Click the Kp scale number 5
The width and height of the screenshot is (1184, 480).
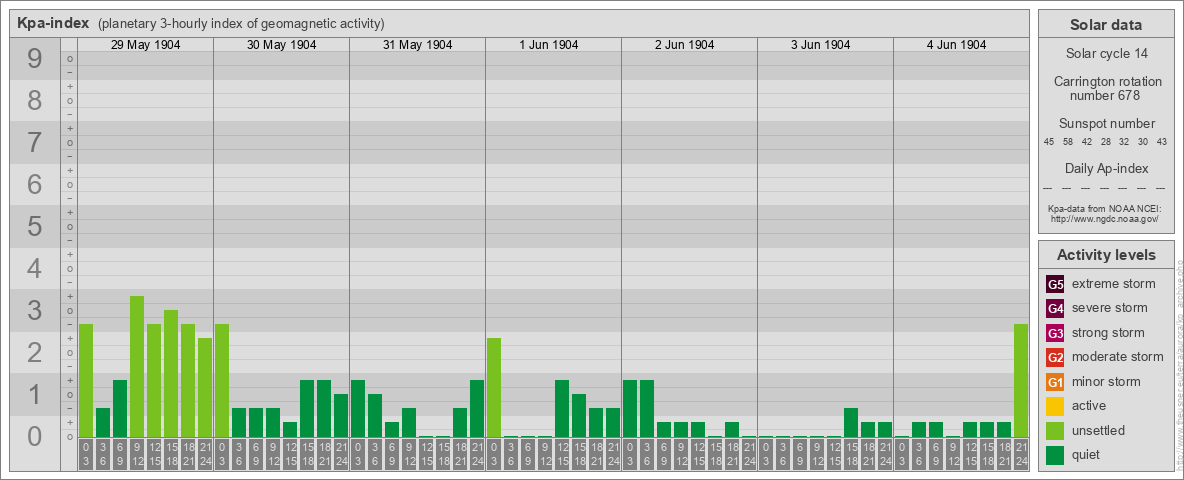[x=35, y=226]
